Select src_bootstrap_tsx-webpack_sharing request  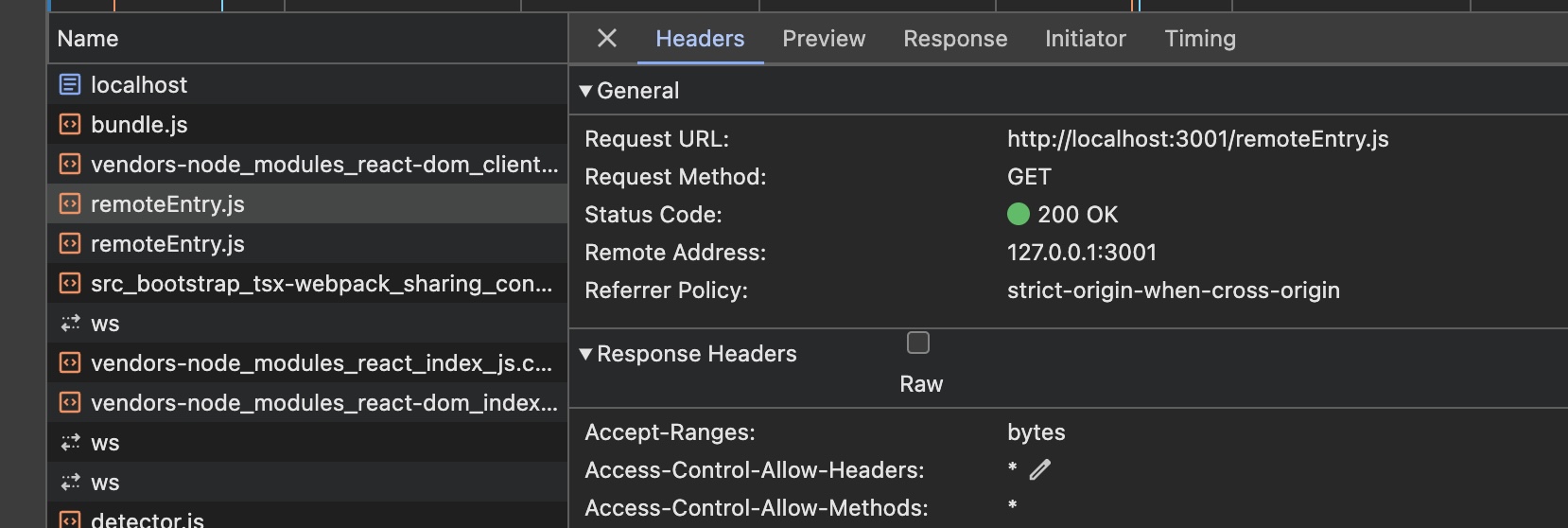[307, 283]
